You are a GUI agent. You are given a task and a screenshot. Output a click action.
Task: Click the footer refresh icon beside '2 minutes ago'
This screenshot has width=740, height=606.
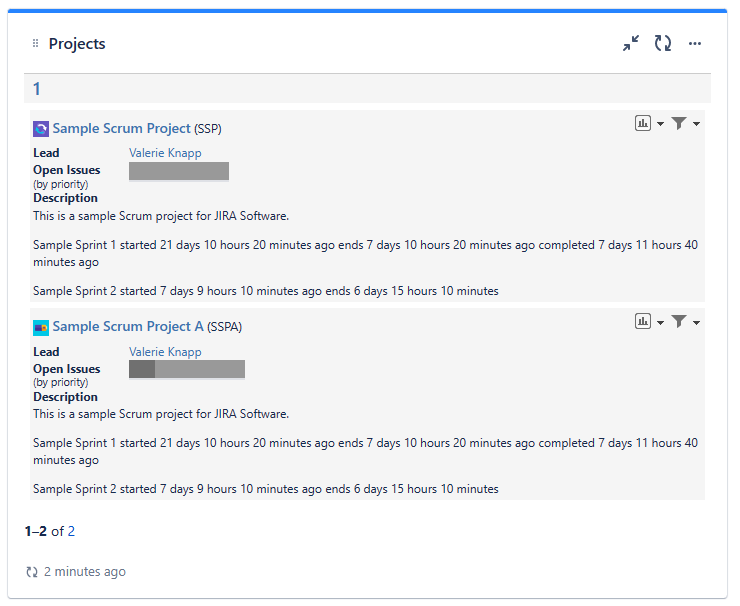click(32, 572)
